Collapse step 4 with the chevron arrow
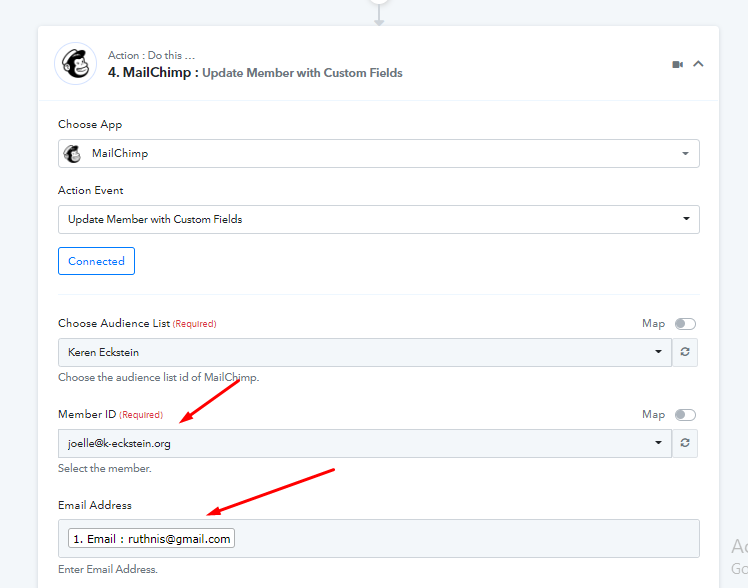The width and height of the screenshot is (748, 588). (x=698, y=64)
